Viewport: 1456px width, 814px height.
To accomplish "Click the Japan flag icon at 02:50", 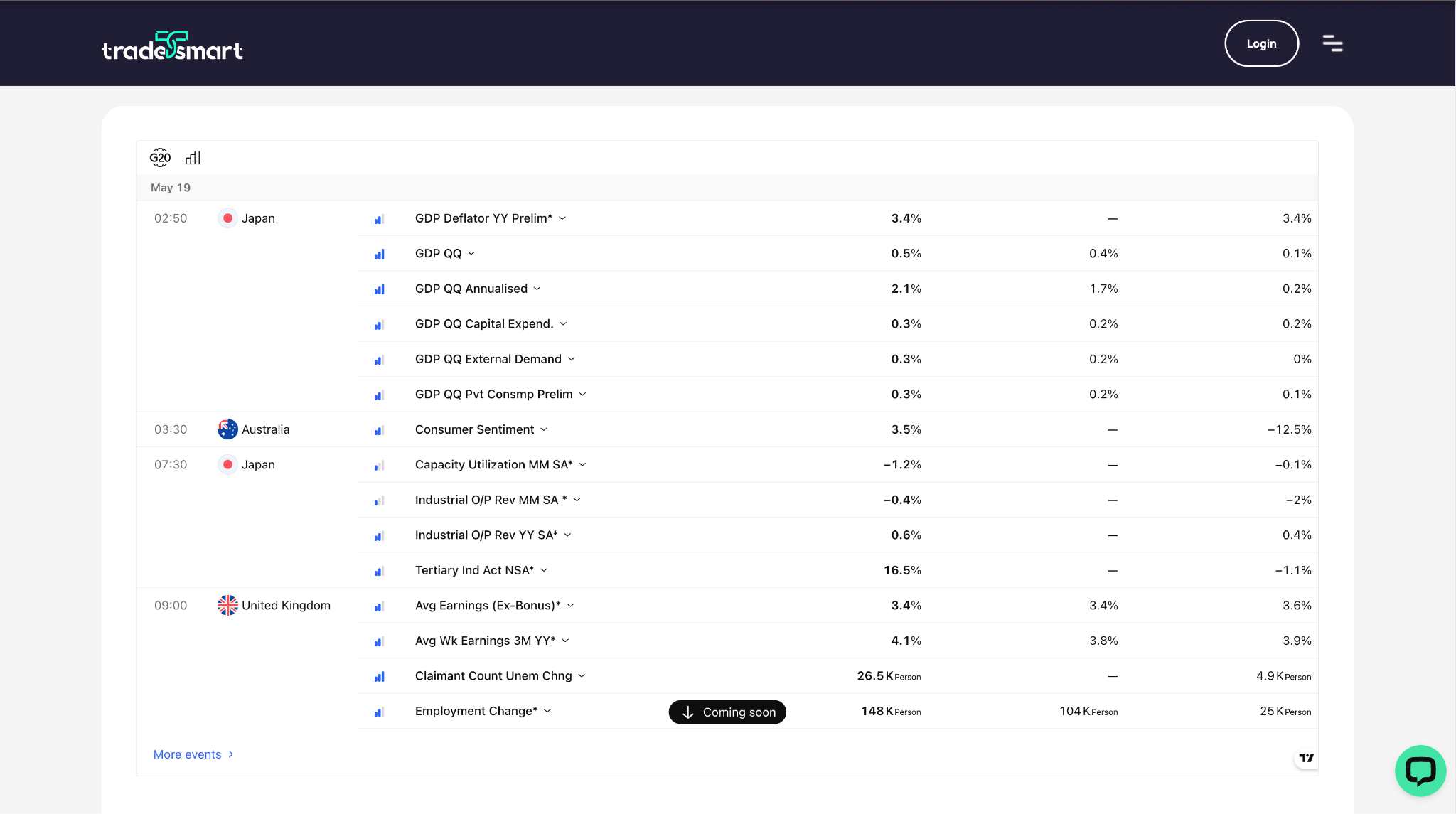I will tap(227, 218).
